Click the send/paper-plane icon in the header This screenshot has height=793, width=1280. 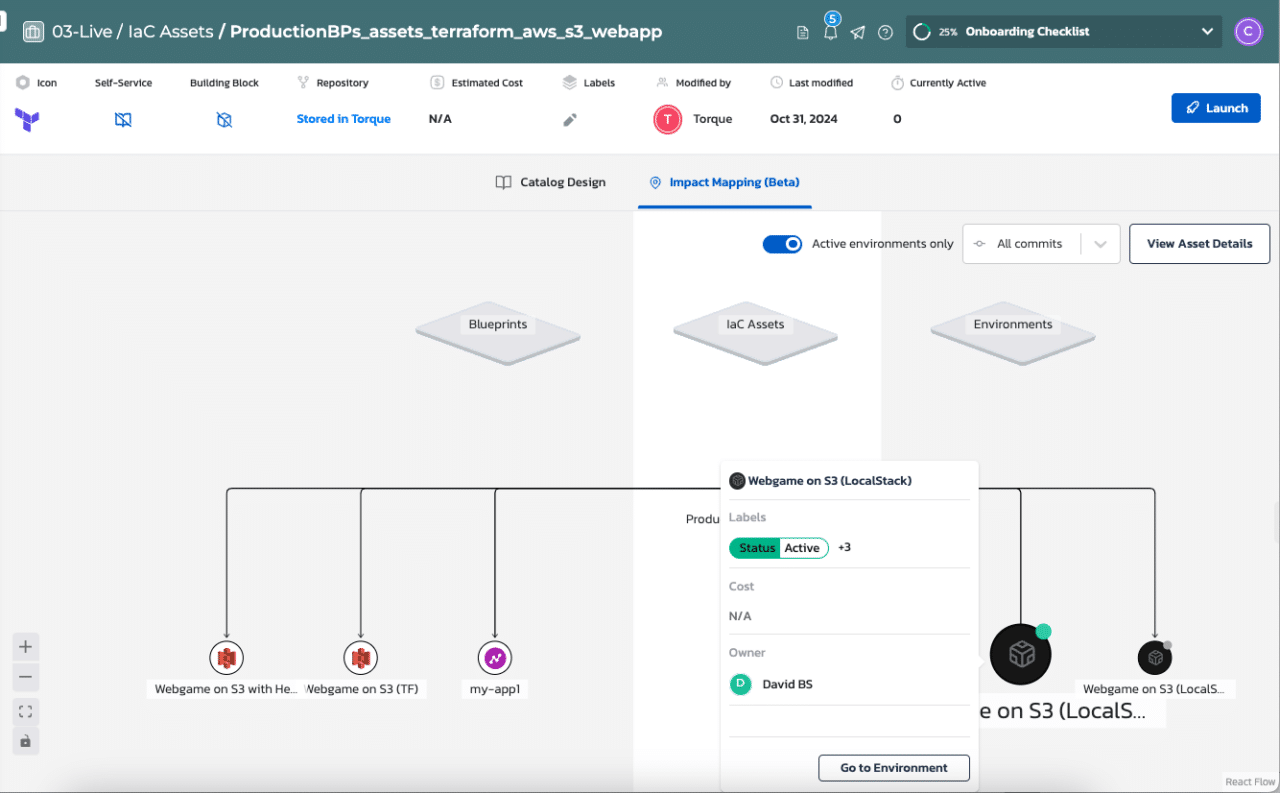tap(857, 32)
